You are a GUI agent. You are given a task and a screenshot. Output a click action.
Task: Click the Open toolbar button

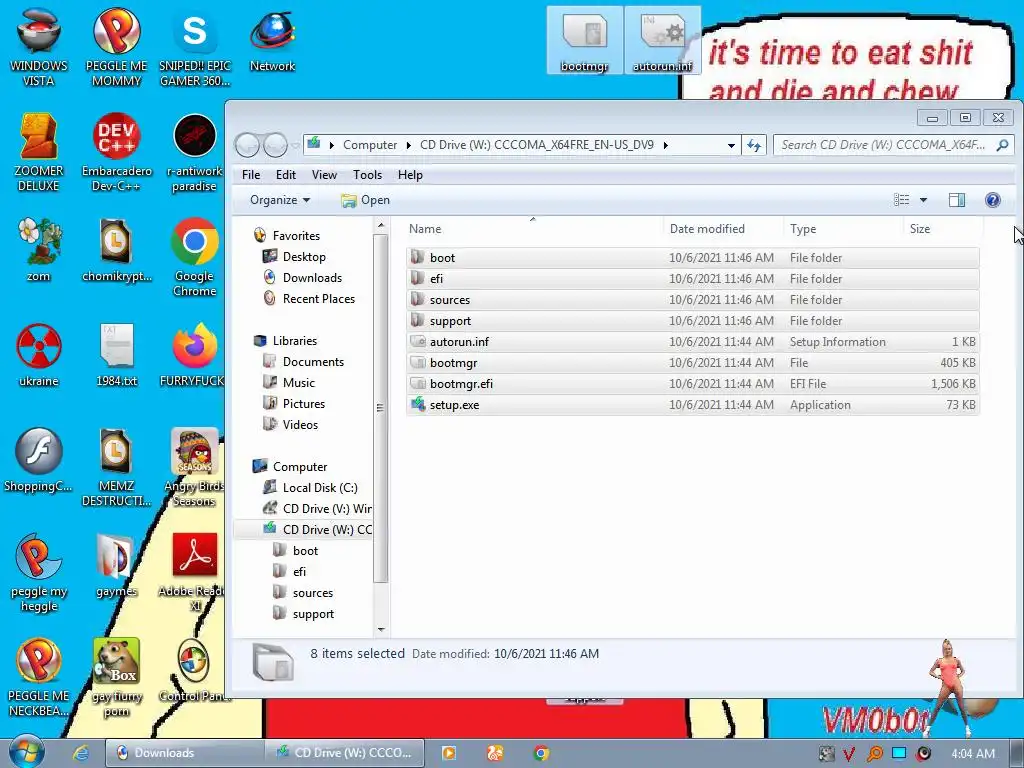(x=366, y=200)
